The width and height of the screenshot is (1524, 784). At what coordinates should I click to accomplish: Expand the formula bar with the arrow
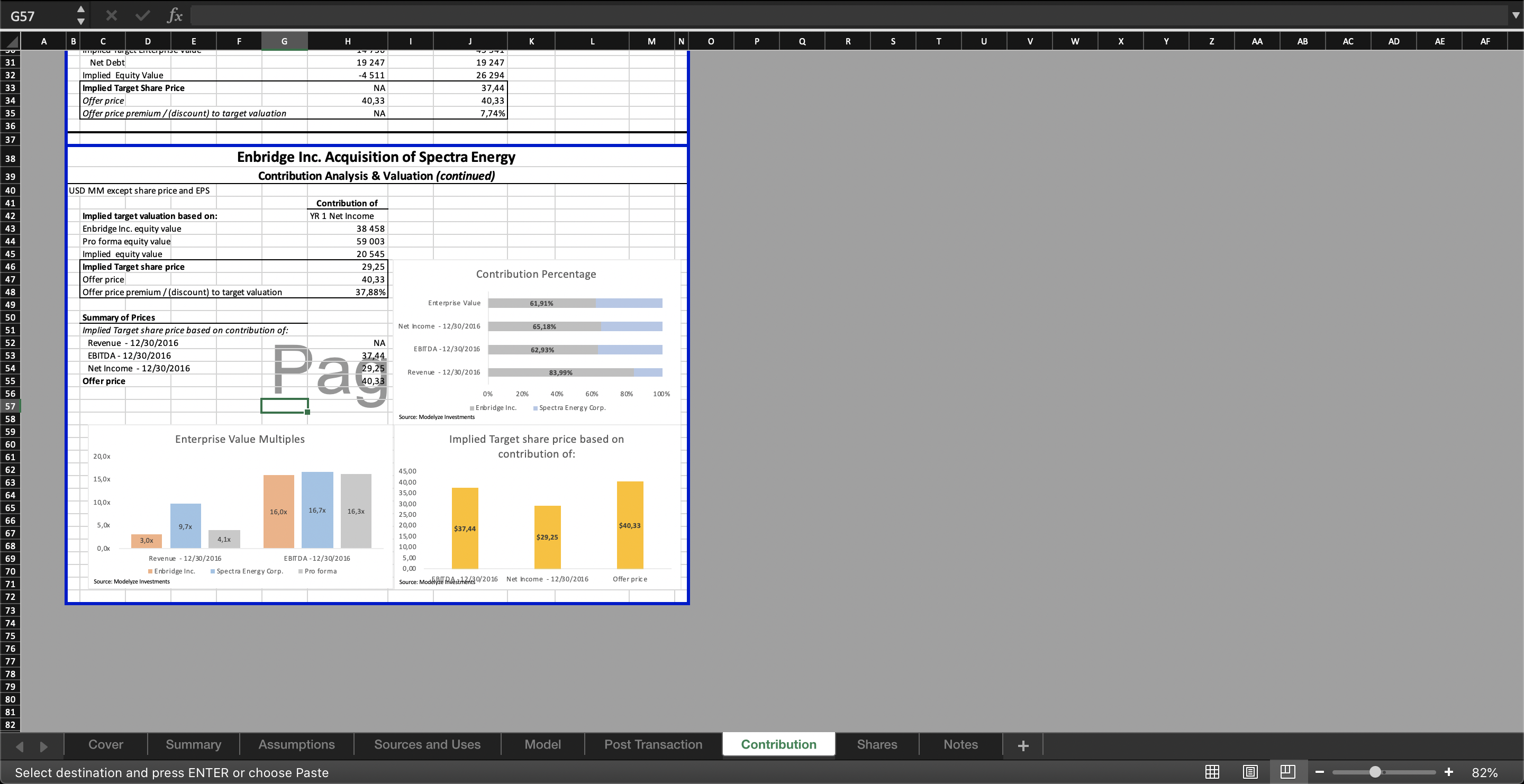point(1515,16)
